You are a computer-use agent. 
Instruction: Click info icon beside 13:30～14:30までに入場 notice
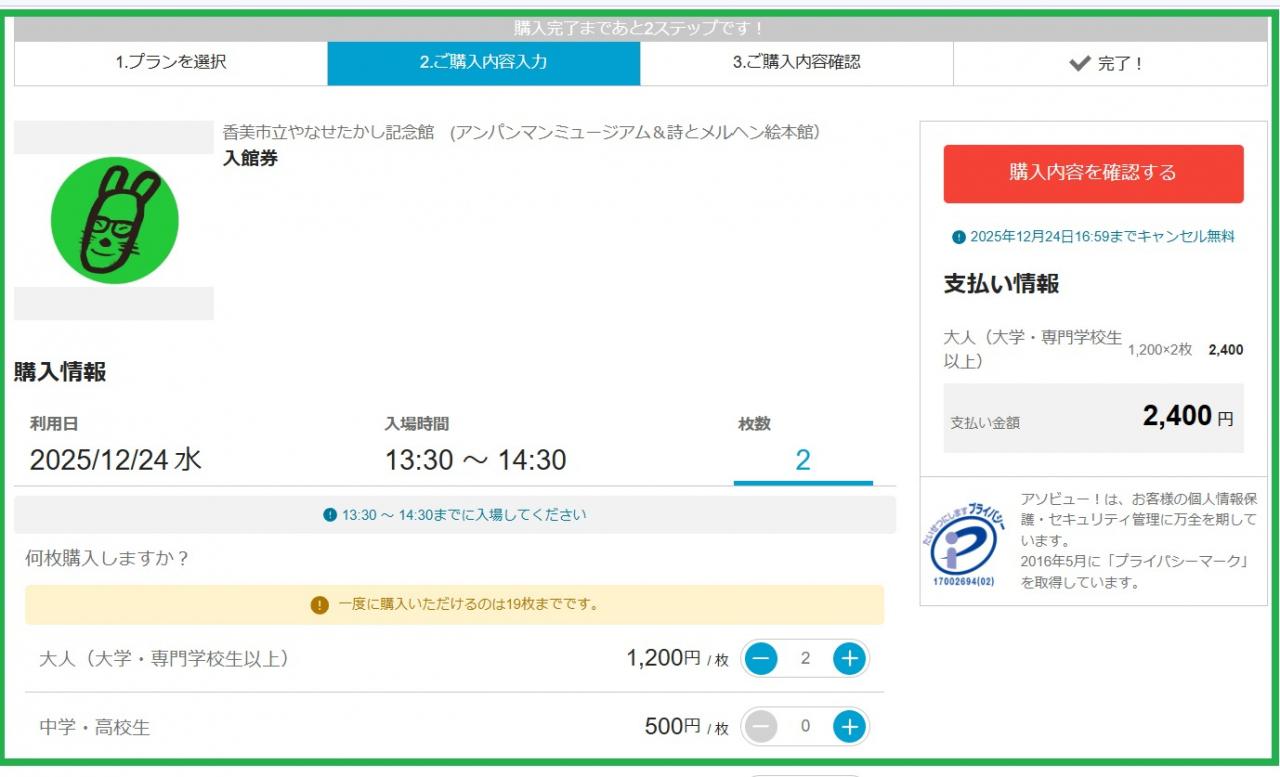coord(330,515)
